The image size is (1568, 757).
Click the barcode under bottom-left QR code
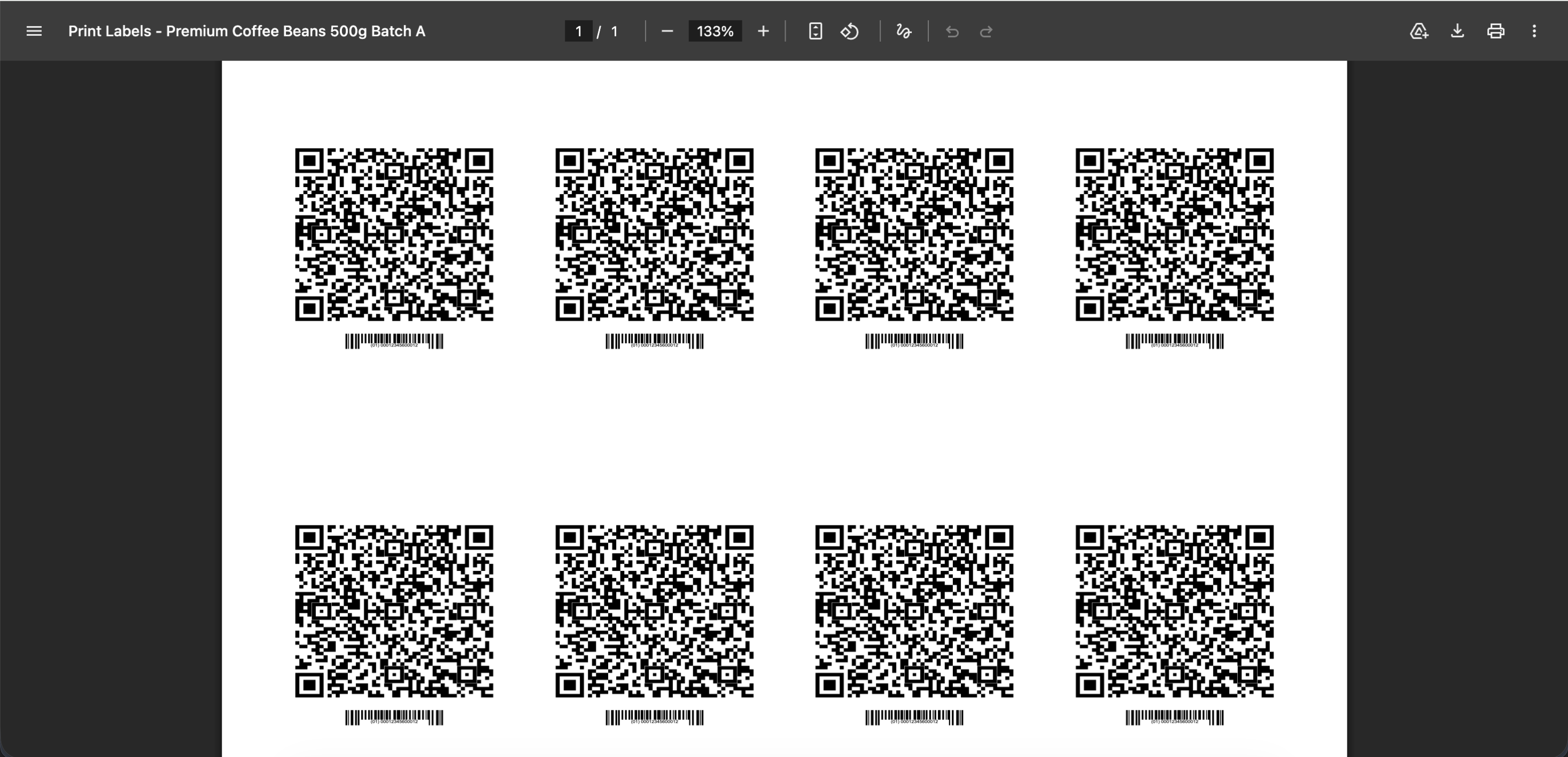click(394, 718)
